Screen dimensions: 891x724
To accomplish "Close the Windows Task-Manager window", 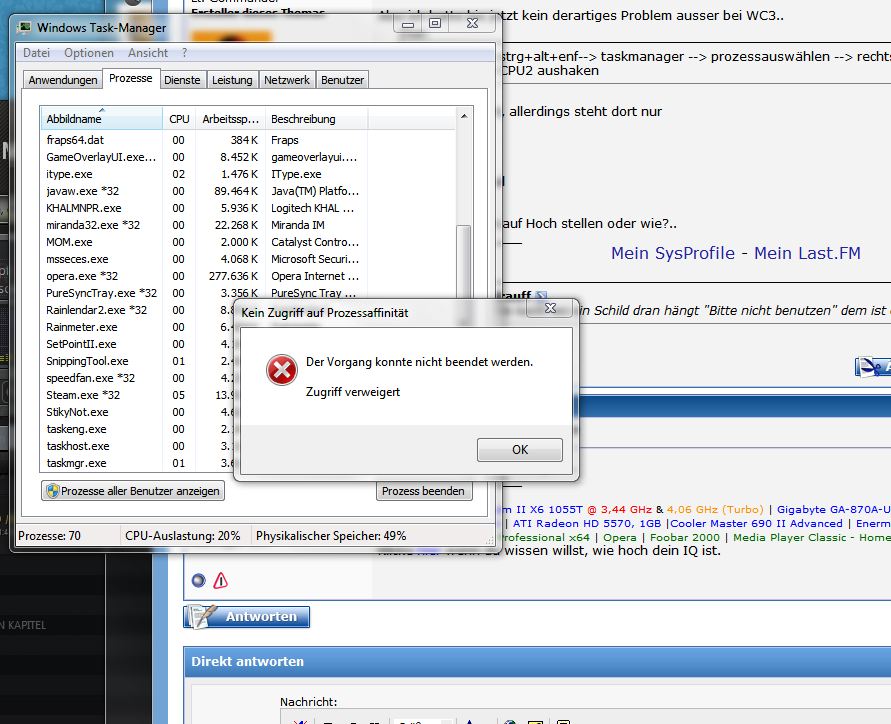I will (472, 24).
